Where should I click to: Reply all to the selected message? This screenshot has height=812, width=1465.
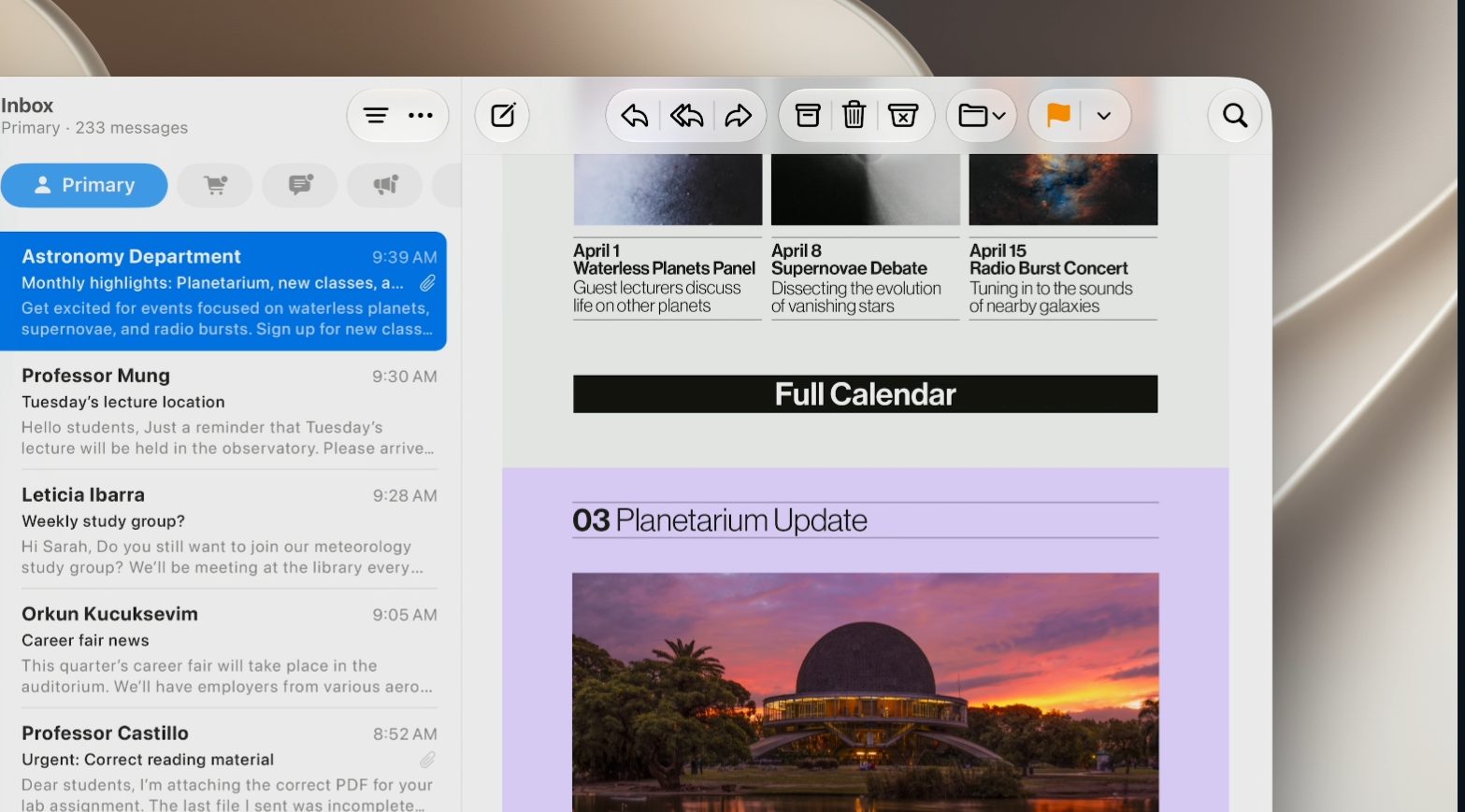(687, 116)
